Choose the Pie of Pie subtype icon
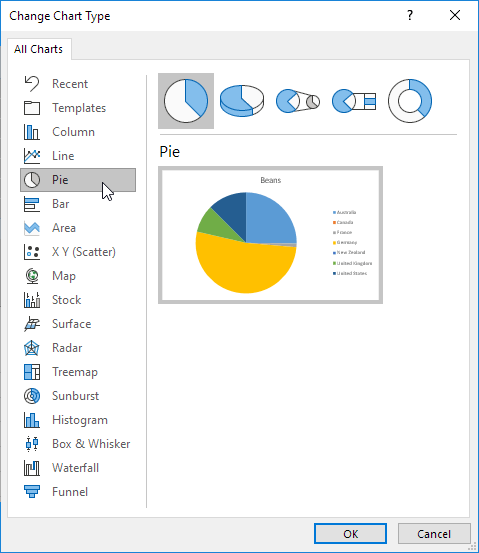 298,101
